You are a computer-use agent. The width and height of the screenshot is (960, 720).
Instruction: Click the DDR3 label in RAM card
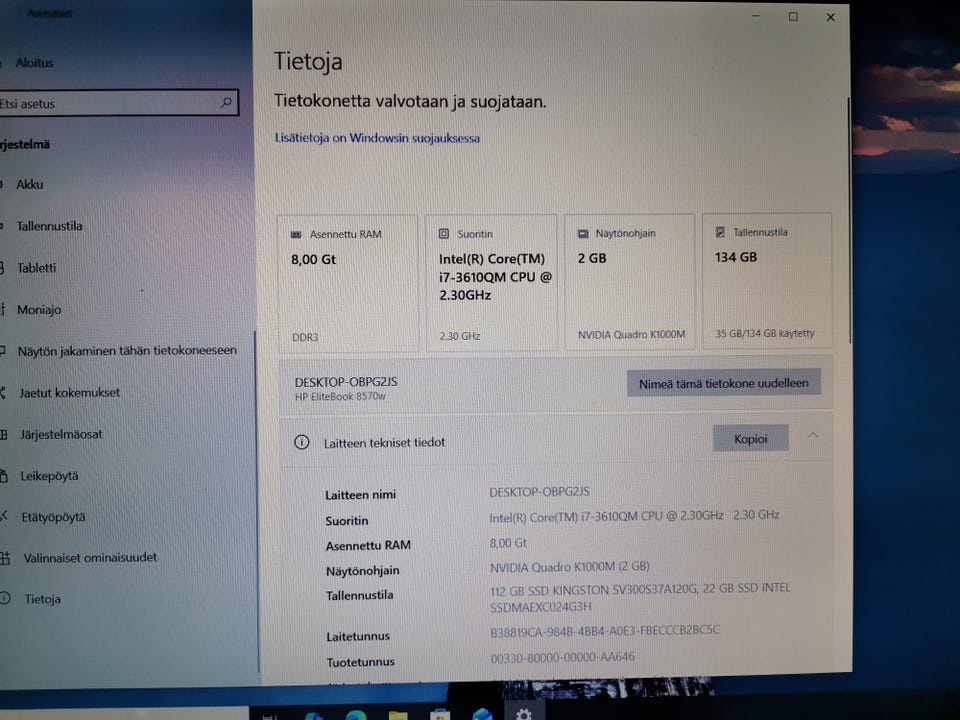pos(305,337)
